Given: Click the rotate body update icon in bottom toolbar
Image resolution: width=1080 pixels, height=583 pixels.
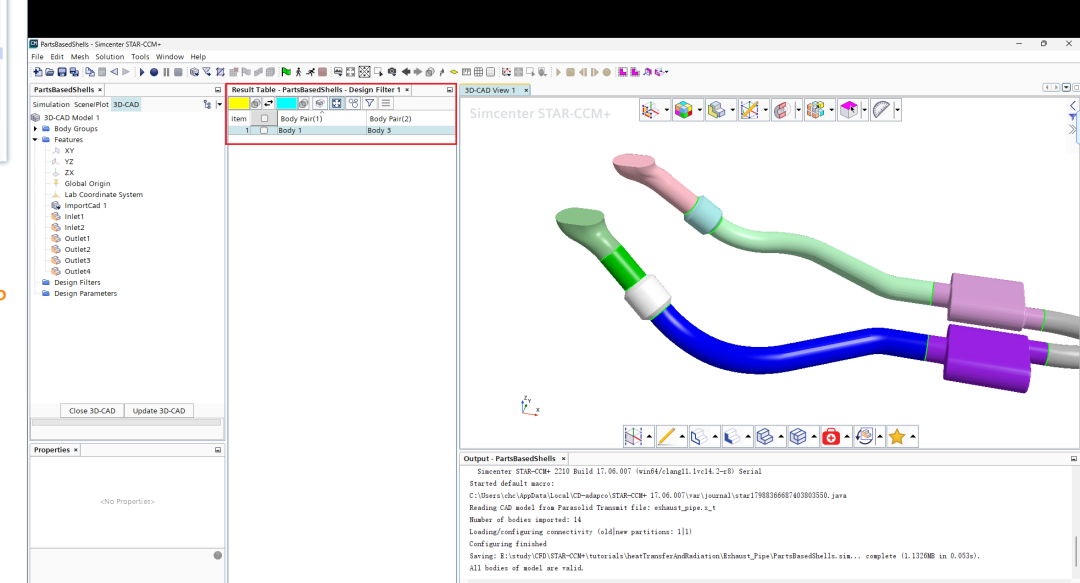Looking at the screenshot, I should pos(864,436).
